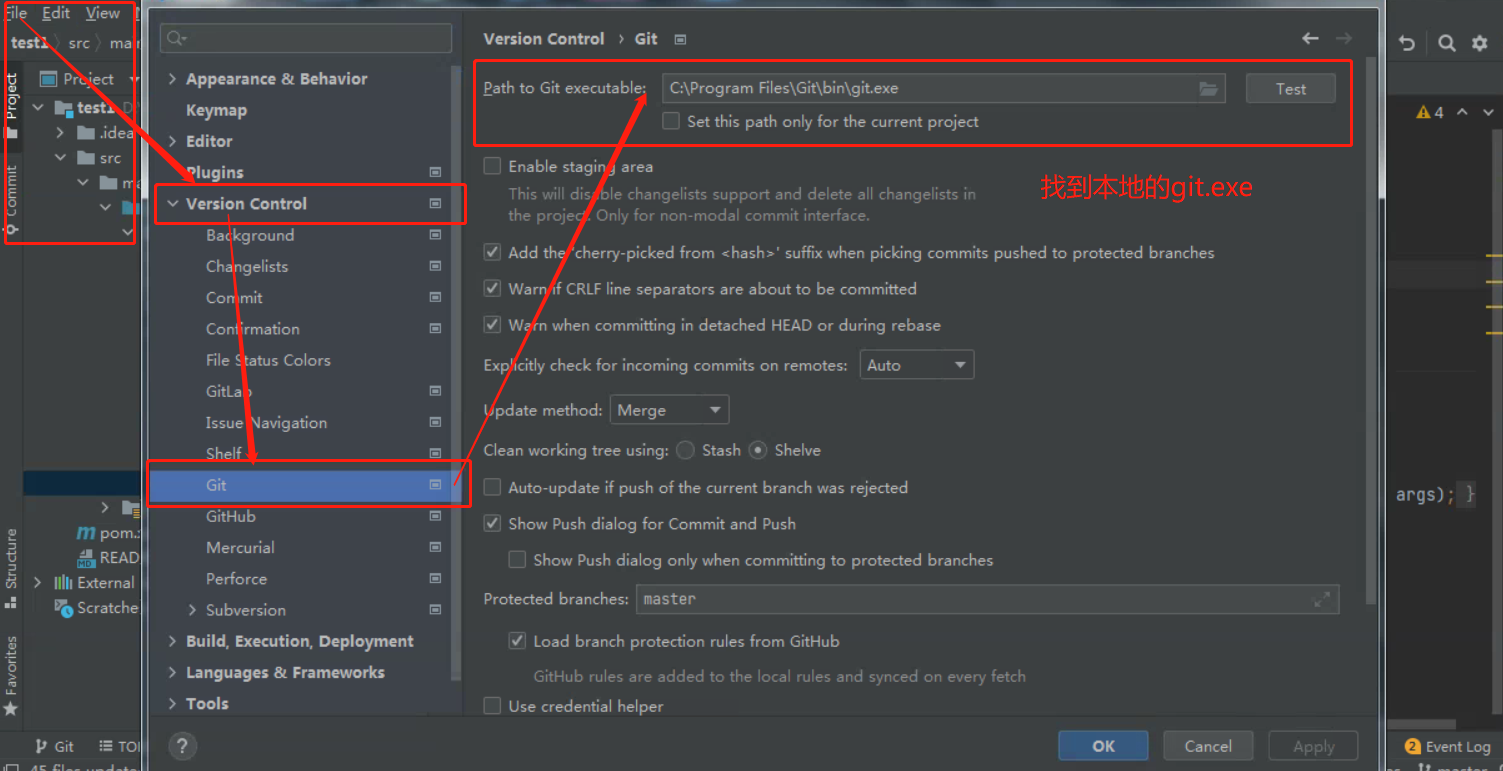Select Git in the Version Control list
This screenshot has height=771, width=1503.
tap(304, 485)
